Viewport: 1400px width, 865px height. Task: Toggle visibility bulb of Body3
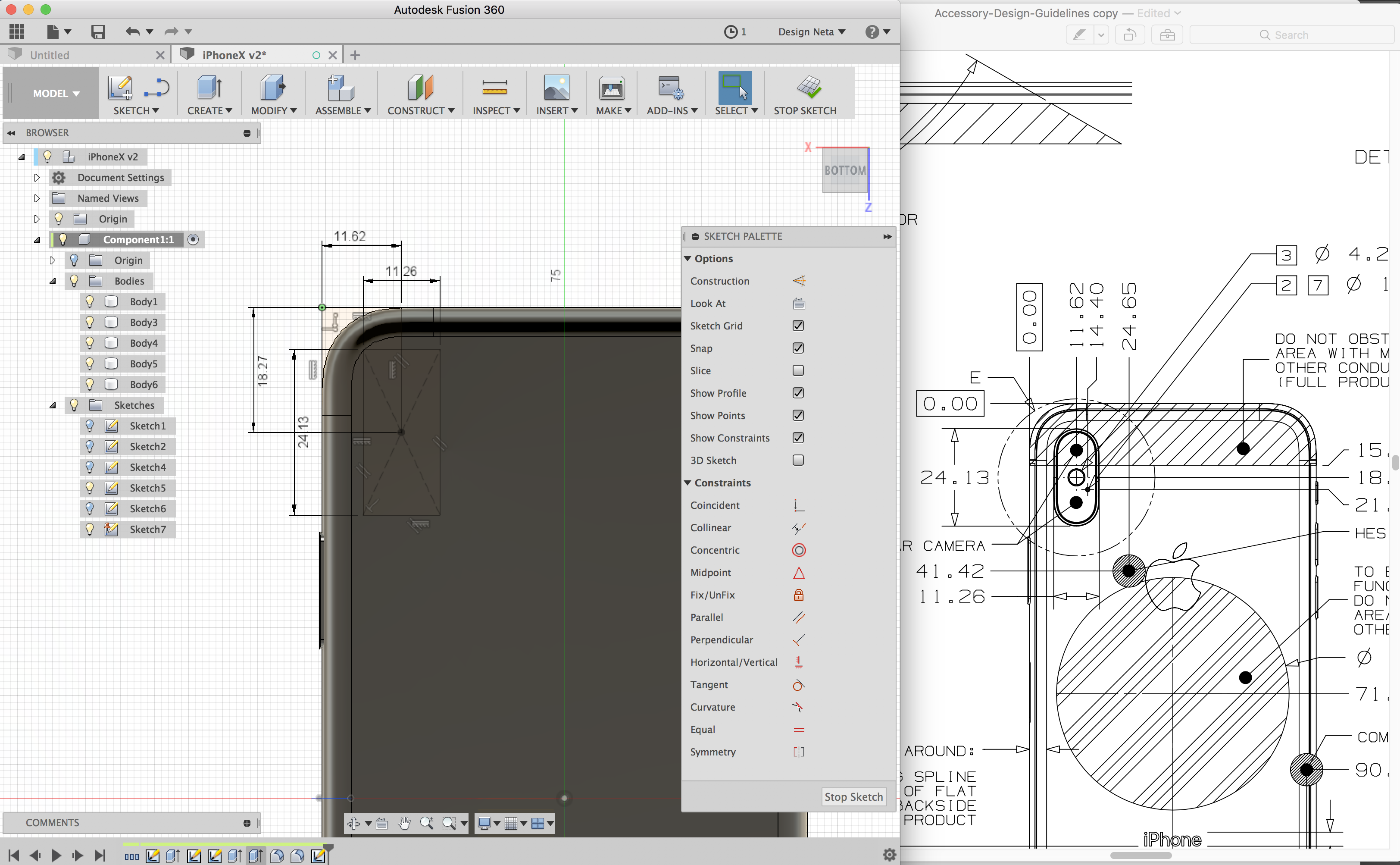tap(90, 322)
